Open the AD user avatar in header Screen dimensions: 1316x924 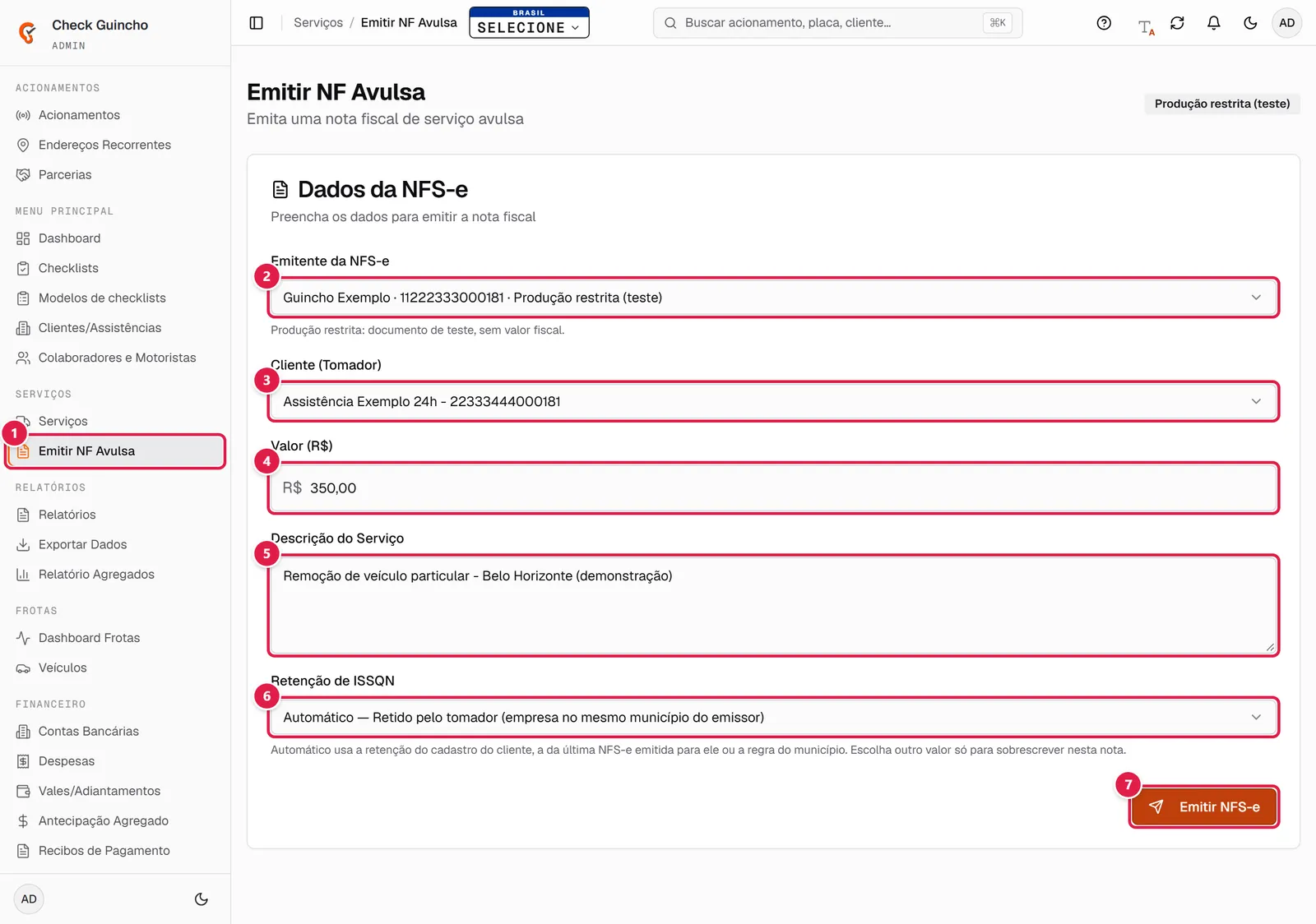click(1286, 23)
